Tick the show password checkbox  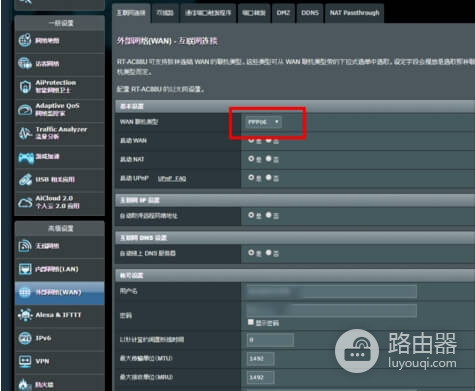pos(251,322)
